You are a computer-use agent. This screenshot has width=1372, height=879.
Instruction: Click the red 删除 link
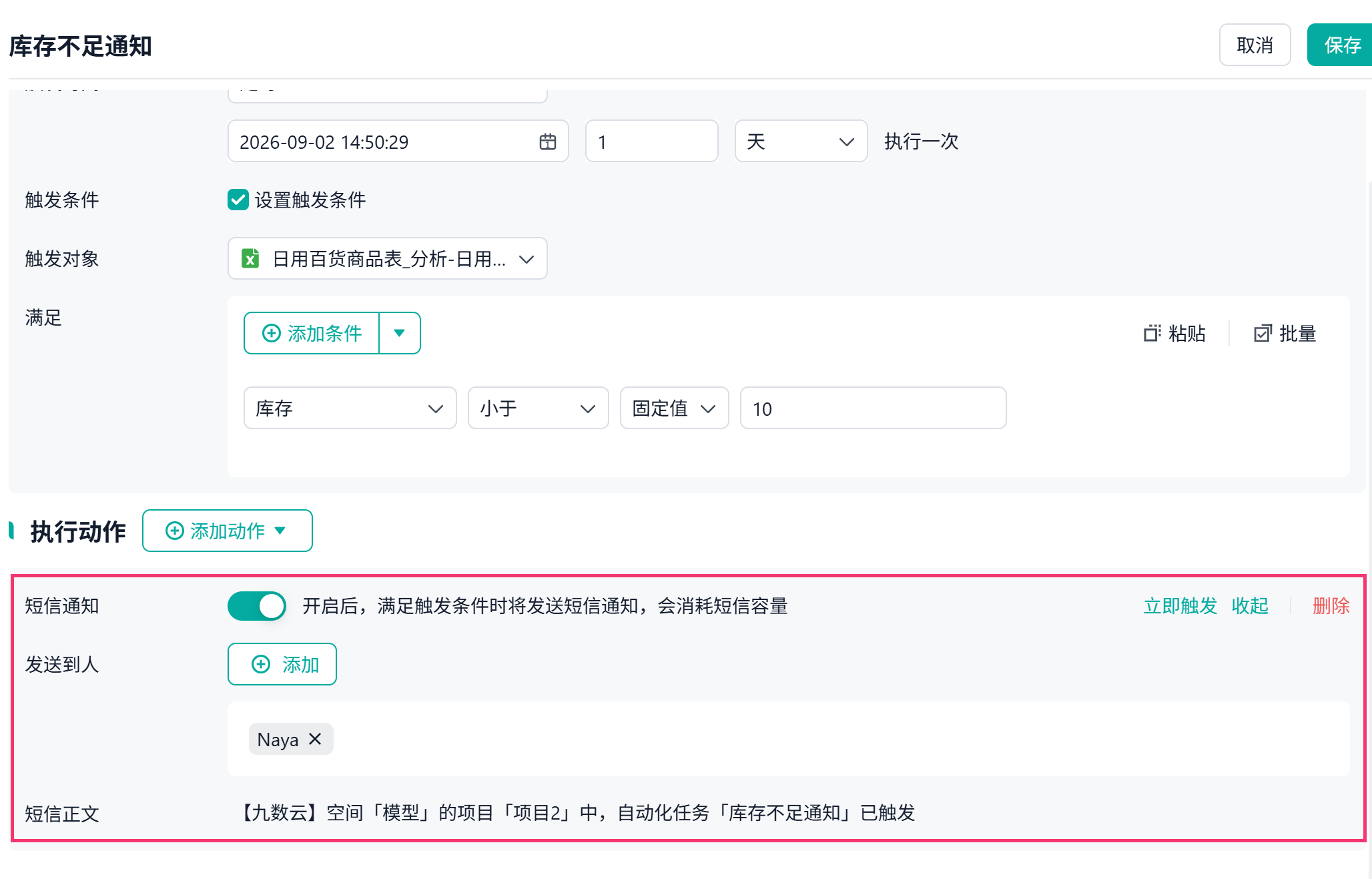click(x=1331, y=606)
